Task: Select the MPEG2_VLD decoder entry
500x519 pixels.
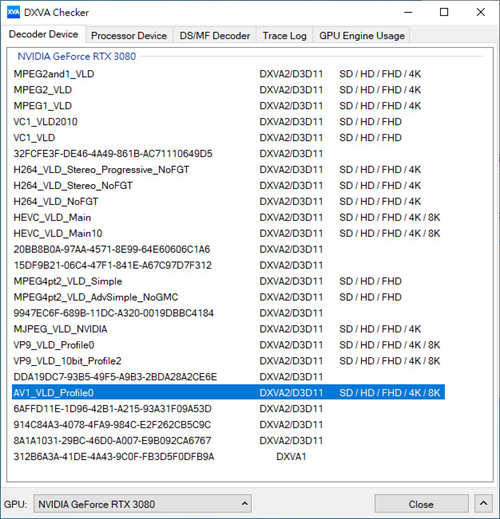Action: (x=228, y=90)
